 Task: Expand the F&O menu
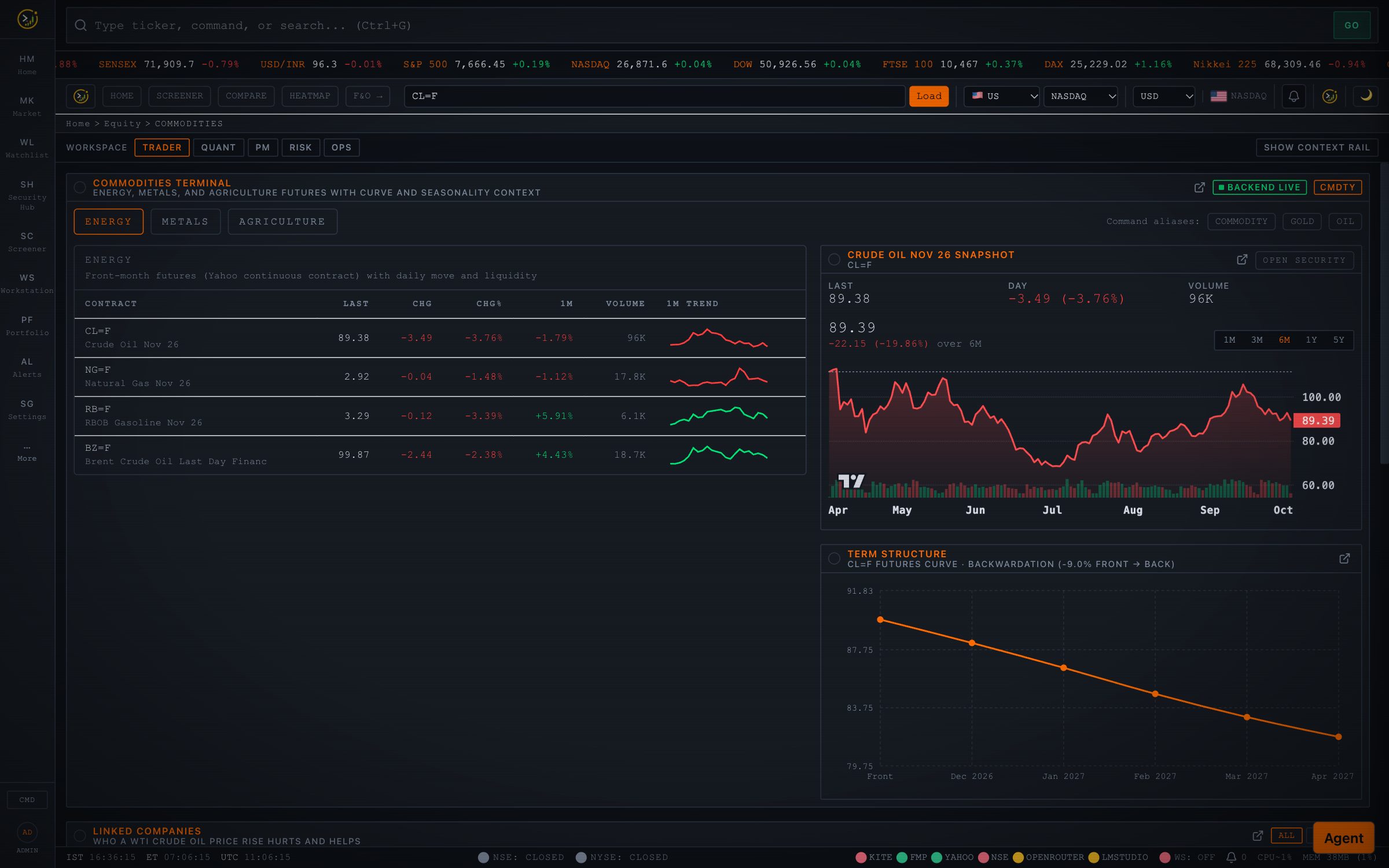[368, 96]
